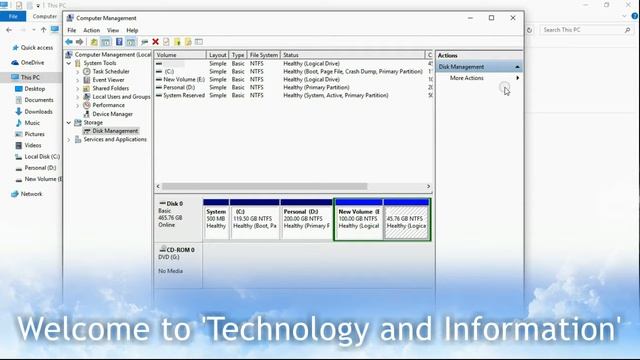The height and width of the screenshot is (360, 640).
Task: Expand the Performance node
Action: tap(78, 106)
